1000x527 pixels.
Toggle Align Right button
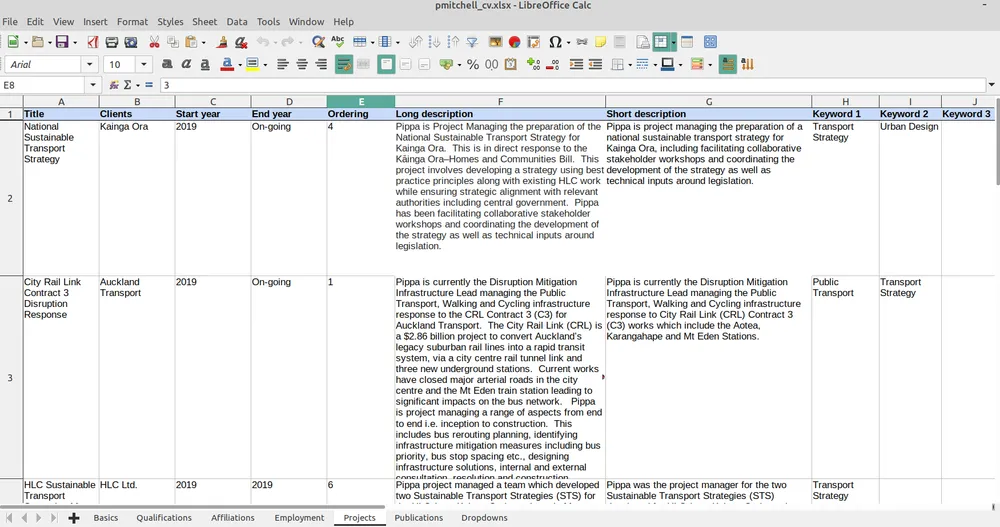tap(321, 64)
